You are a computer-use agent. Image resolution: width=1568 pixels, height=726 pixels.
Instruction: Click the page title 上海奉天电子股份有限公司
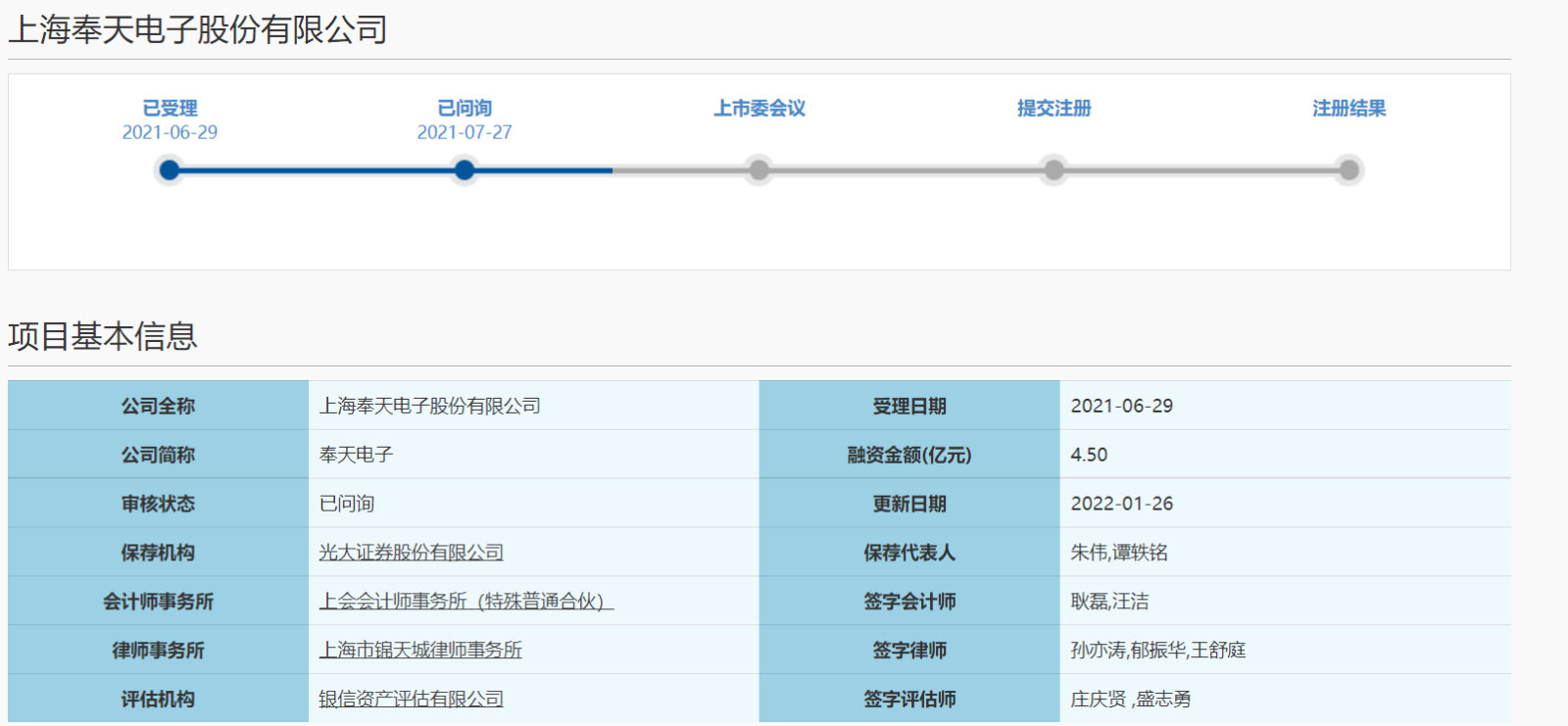(x=198, y=29)
